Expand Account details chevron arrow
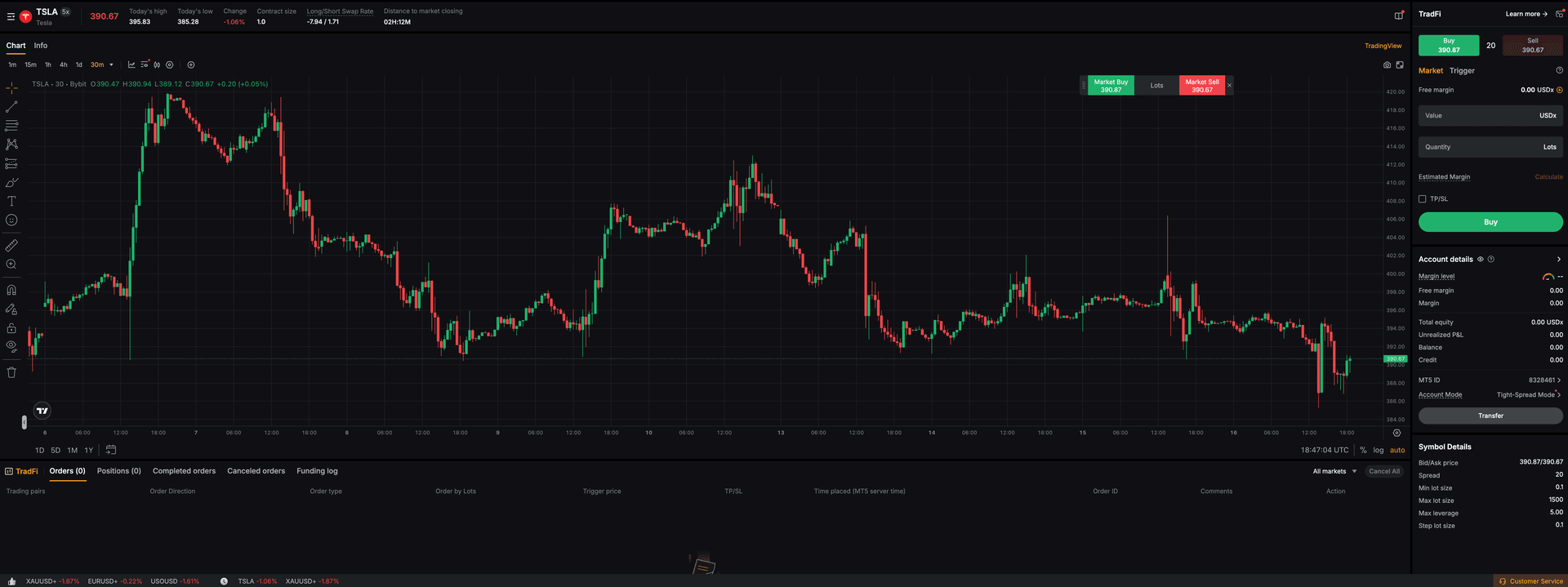Image resolution: width=1568 pixels, height=587 pixels. click(1558, 259)
